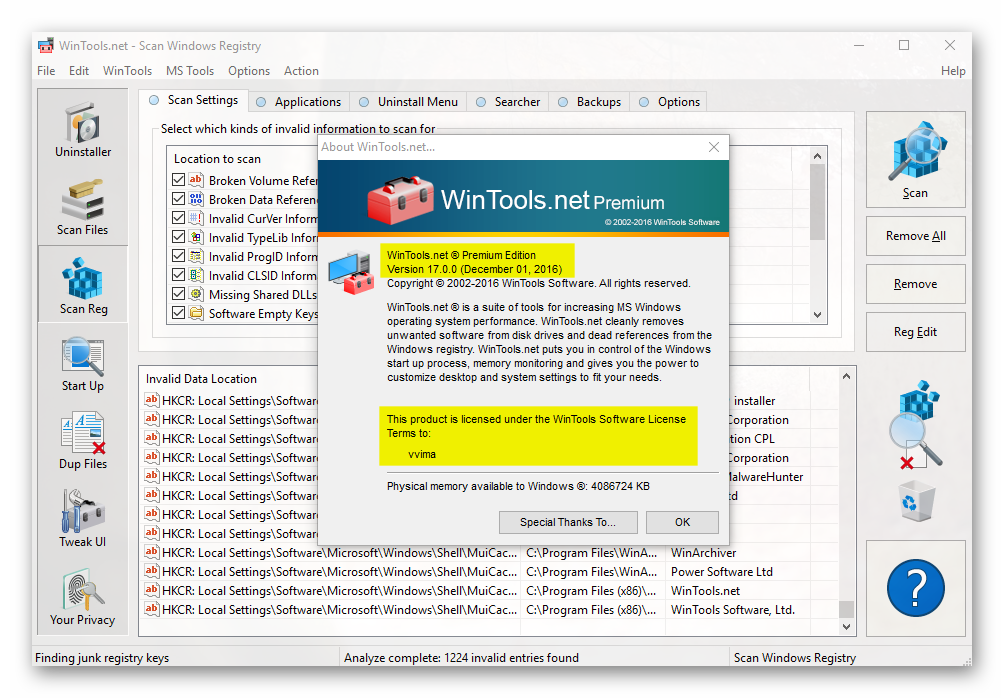Toggle Missing Shared DLLs checkbox
Image resolution: width=1004 pixels, height=698 pixels.
click(x=179, y=294)
